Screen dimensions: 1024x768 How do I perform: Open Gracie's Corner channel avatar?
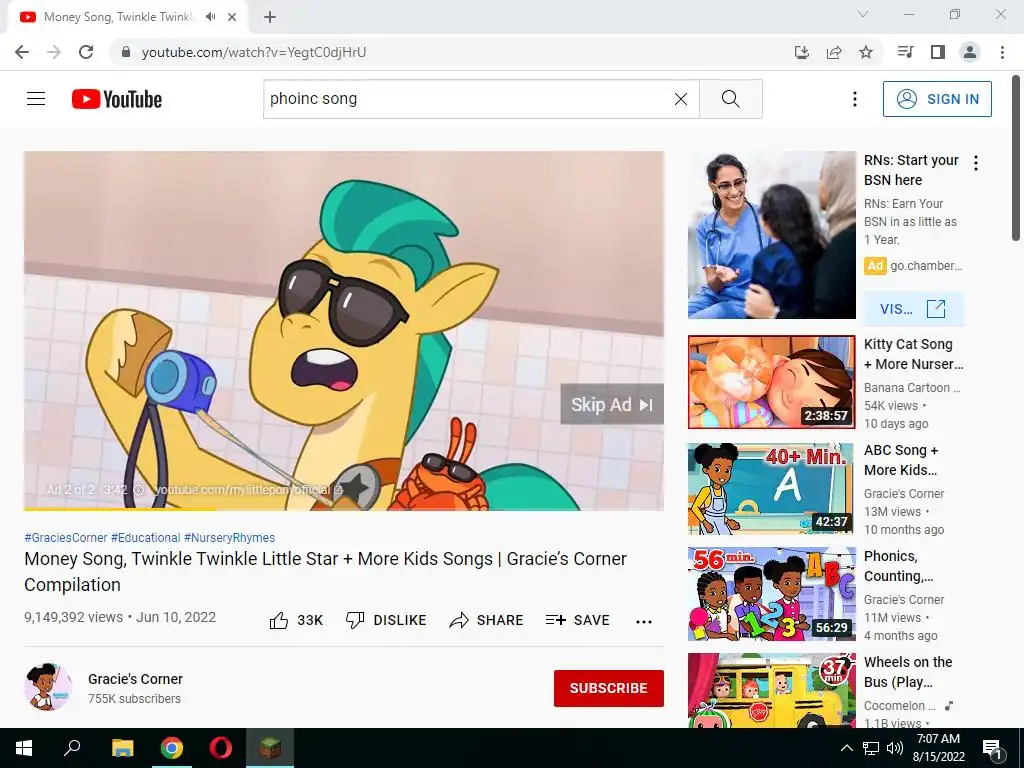coord(48,687)
